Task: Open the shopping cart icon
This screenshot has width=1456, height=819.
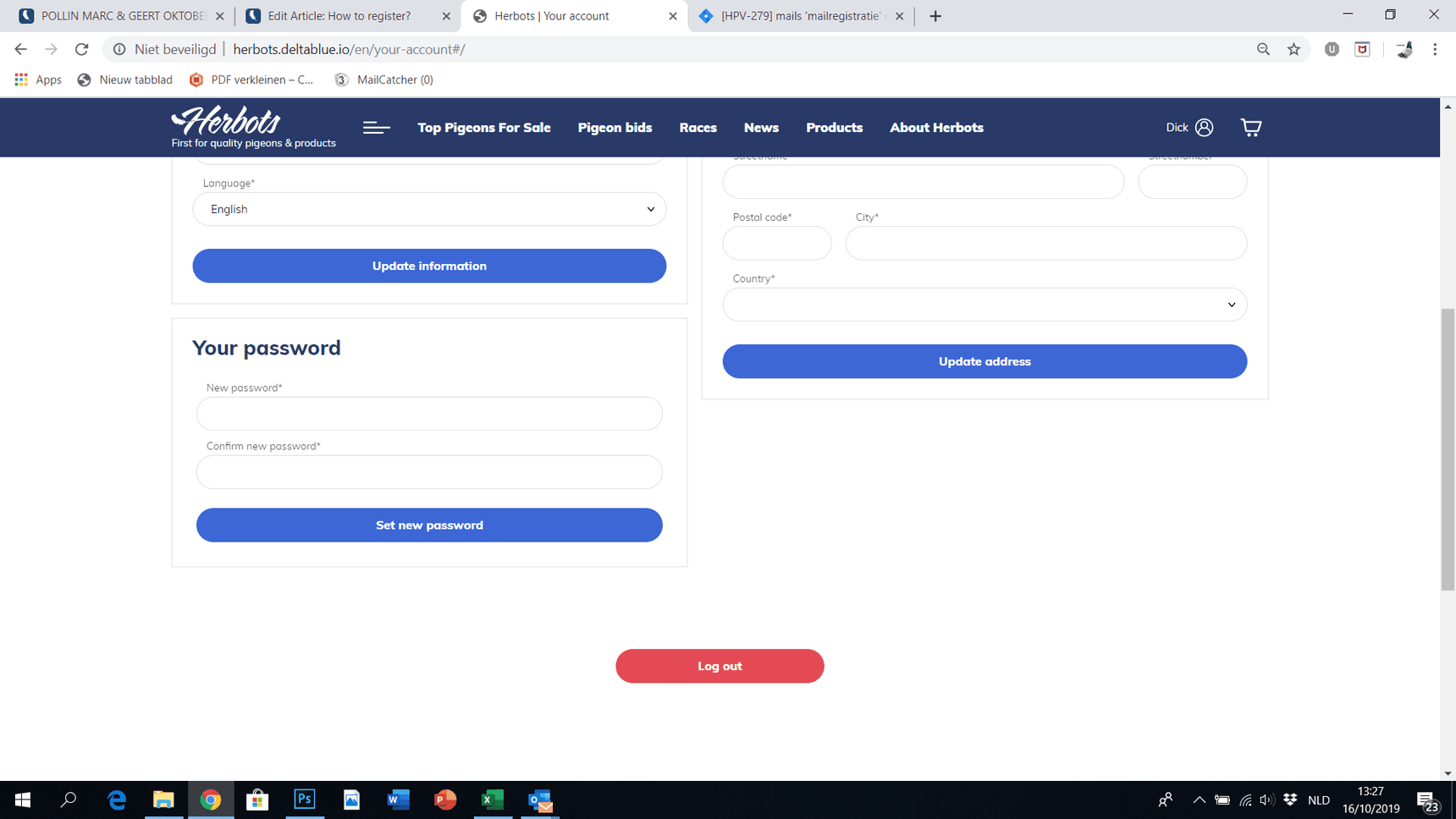Action: point(1250,128)
